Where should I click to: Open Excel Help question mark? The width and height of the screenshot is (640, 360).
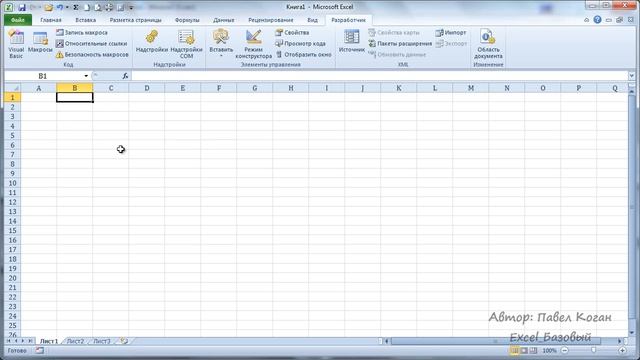pos(597,20)
